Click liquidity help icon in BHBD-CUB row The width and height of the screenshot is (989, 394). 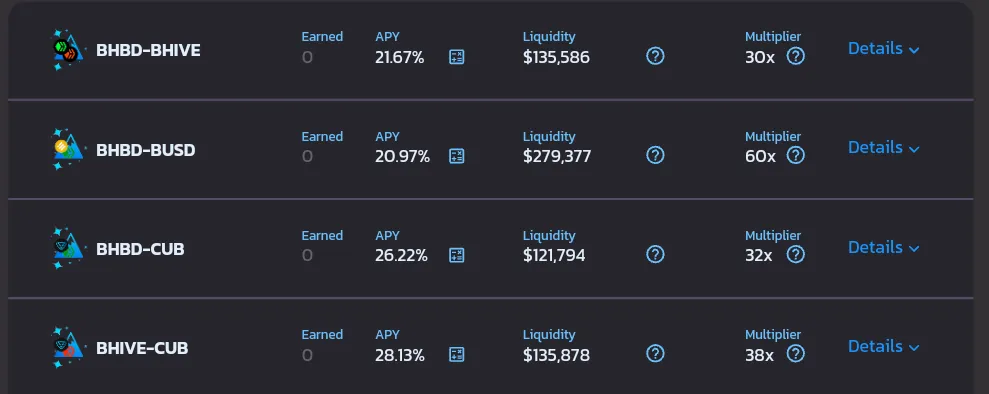tap(655, 254)
